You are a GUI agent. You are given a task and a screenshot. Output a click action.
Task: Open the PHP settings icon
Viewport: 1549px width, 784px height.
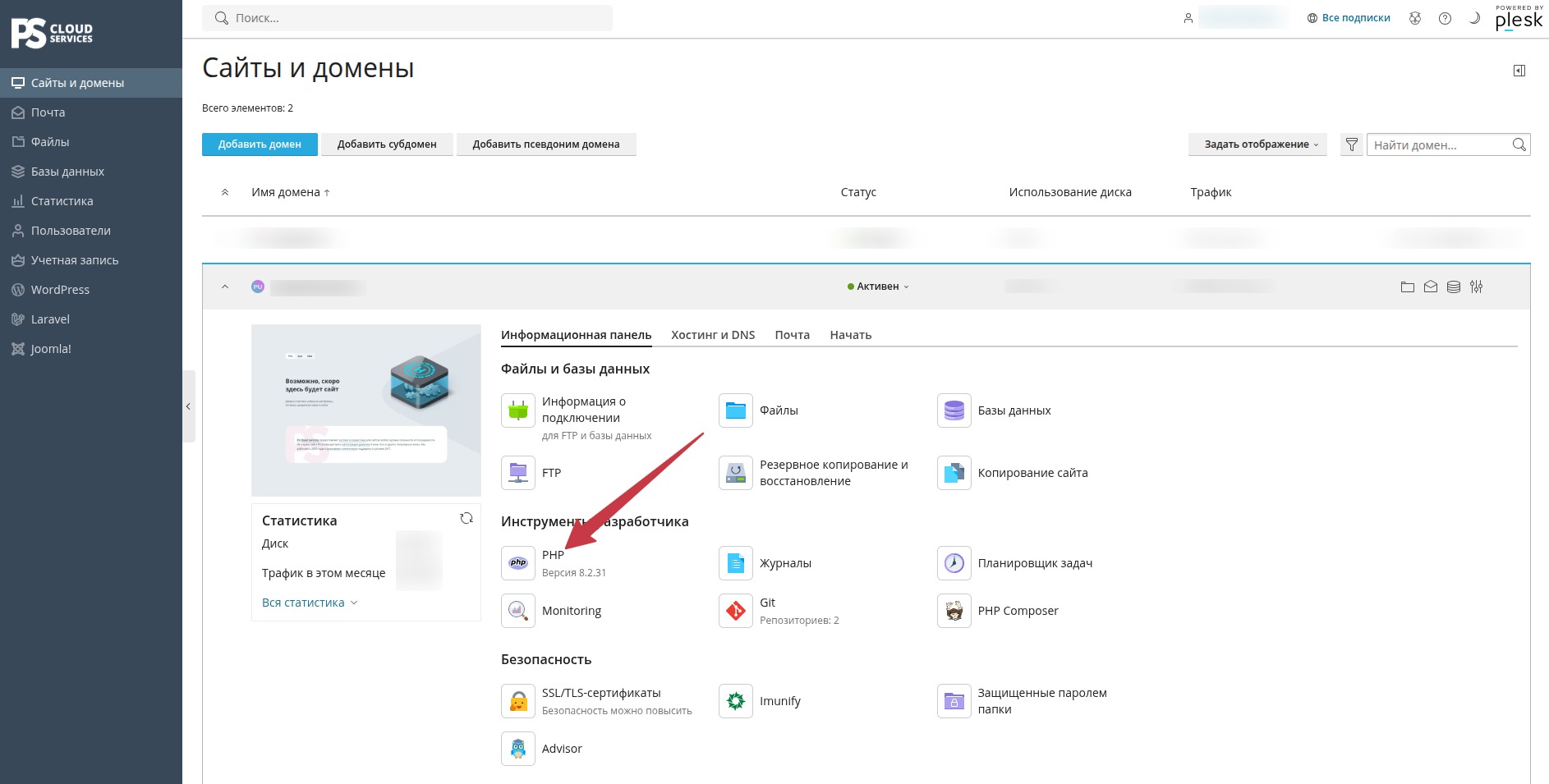518,563
